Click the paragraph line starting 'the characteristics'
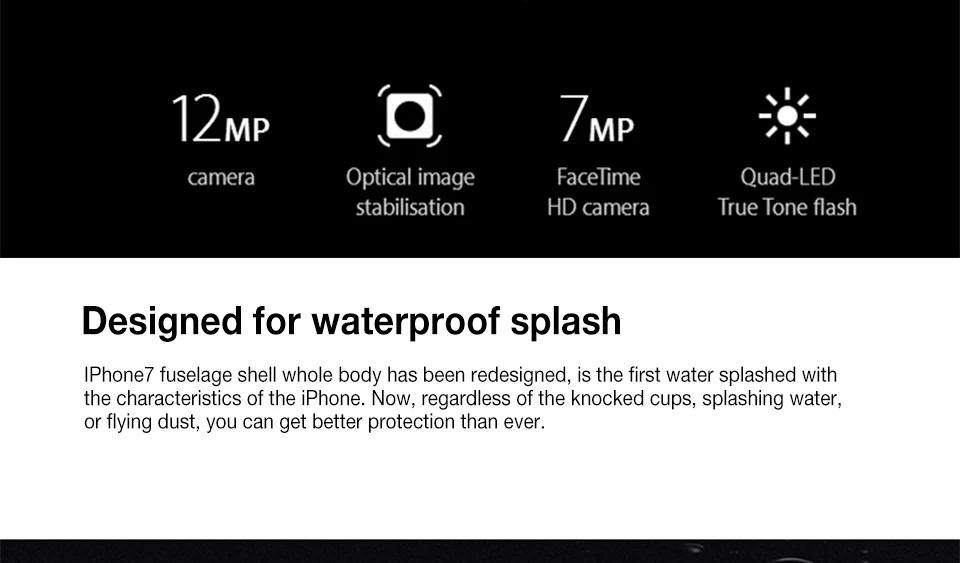The height and width of the screenshot is (563, 960). 463,398
